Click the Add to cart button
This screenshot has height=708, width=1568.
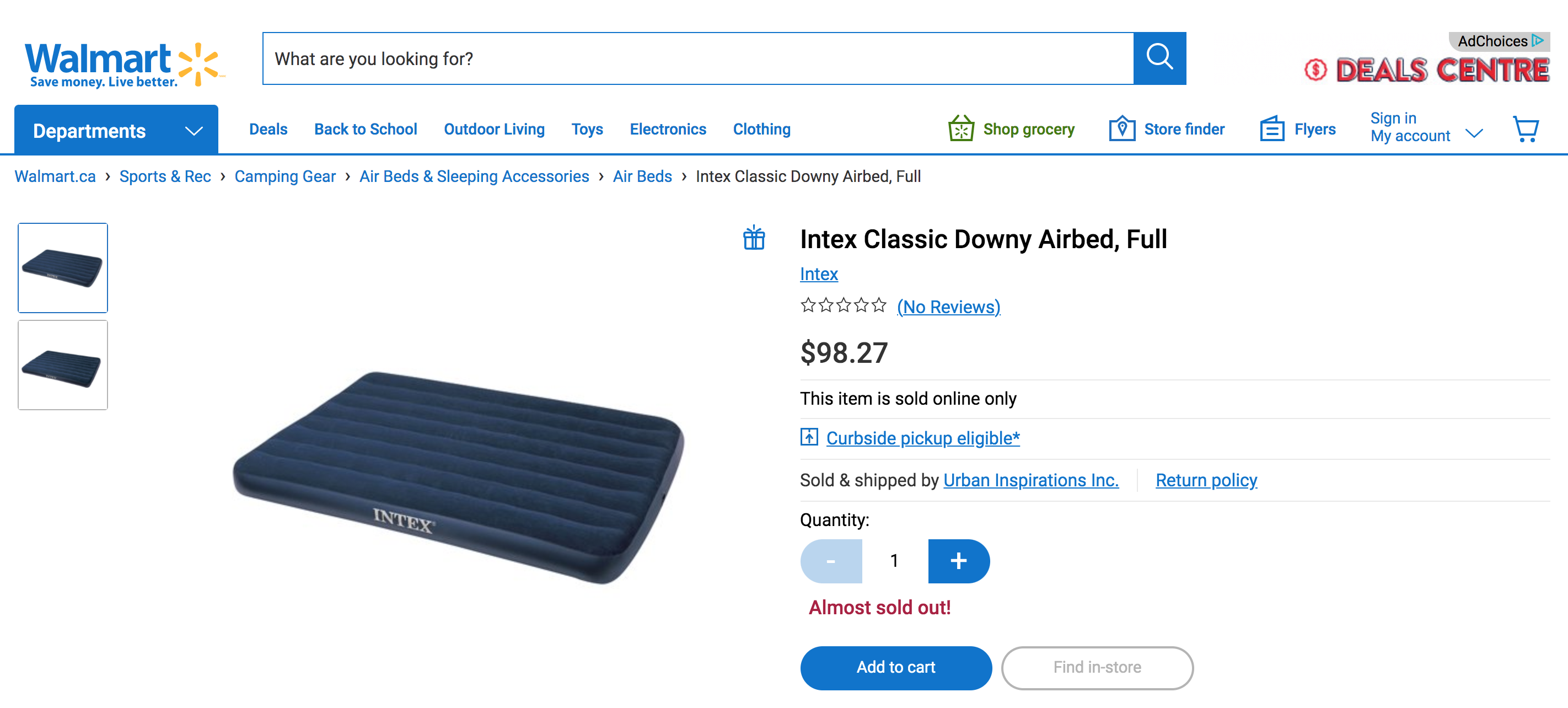[x=895, y=667]
